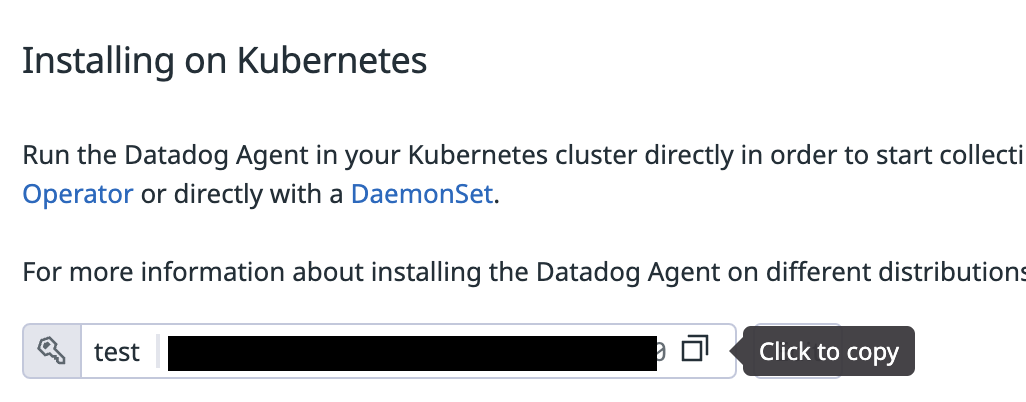Click the word 'Kubernetes' in the heading
The image size is (1026, 402).
332,60
